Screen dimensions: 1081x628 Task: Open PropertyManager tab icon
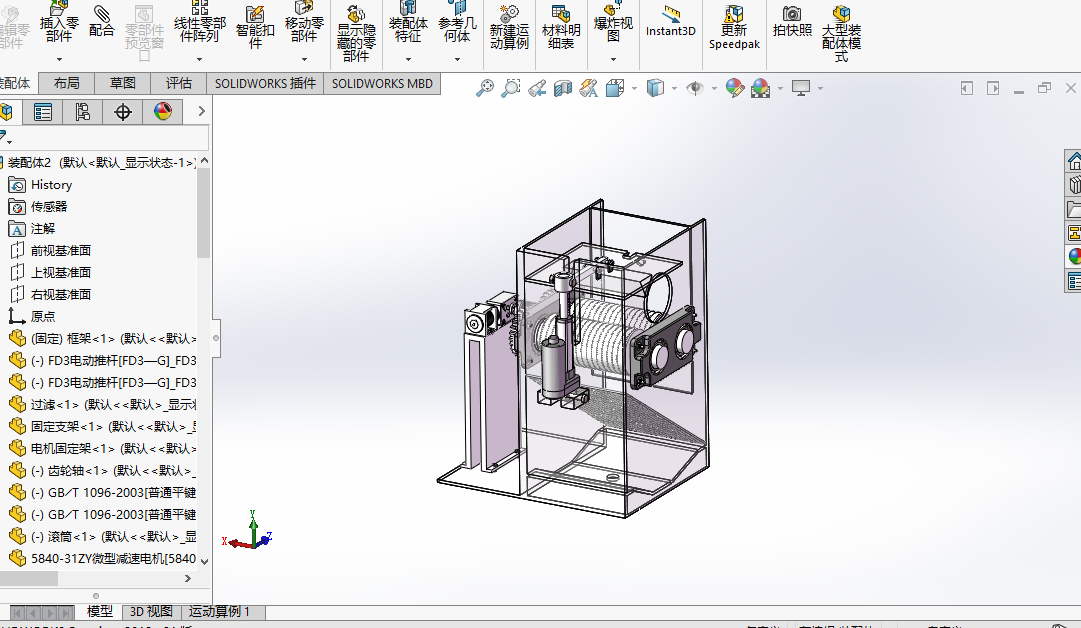[x=43, y=112]
